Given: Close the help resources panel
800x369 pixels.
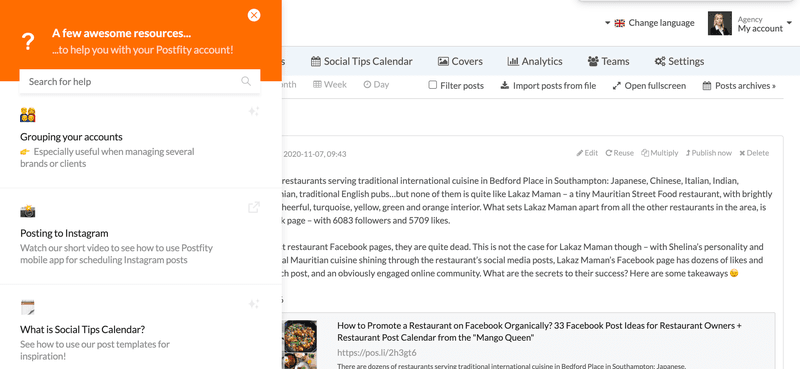Looking at the screenshot, I should pyautogui.click(x=254, y=15).
